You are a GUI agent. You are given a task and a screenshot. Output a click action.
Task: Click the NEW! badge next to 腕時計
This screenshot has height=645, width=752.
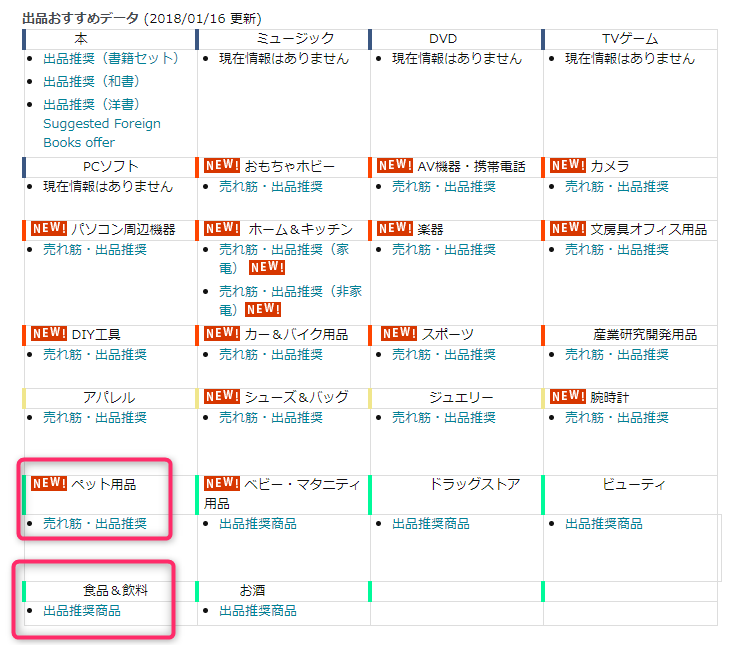tap(568, 397)
